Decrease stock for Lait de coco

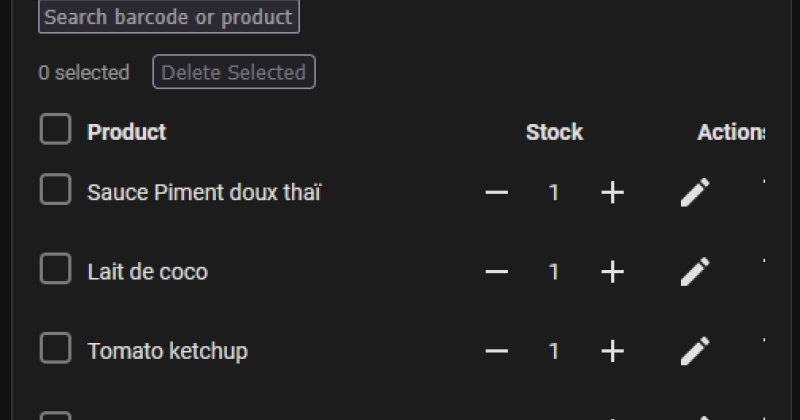pos(496,271)
